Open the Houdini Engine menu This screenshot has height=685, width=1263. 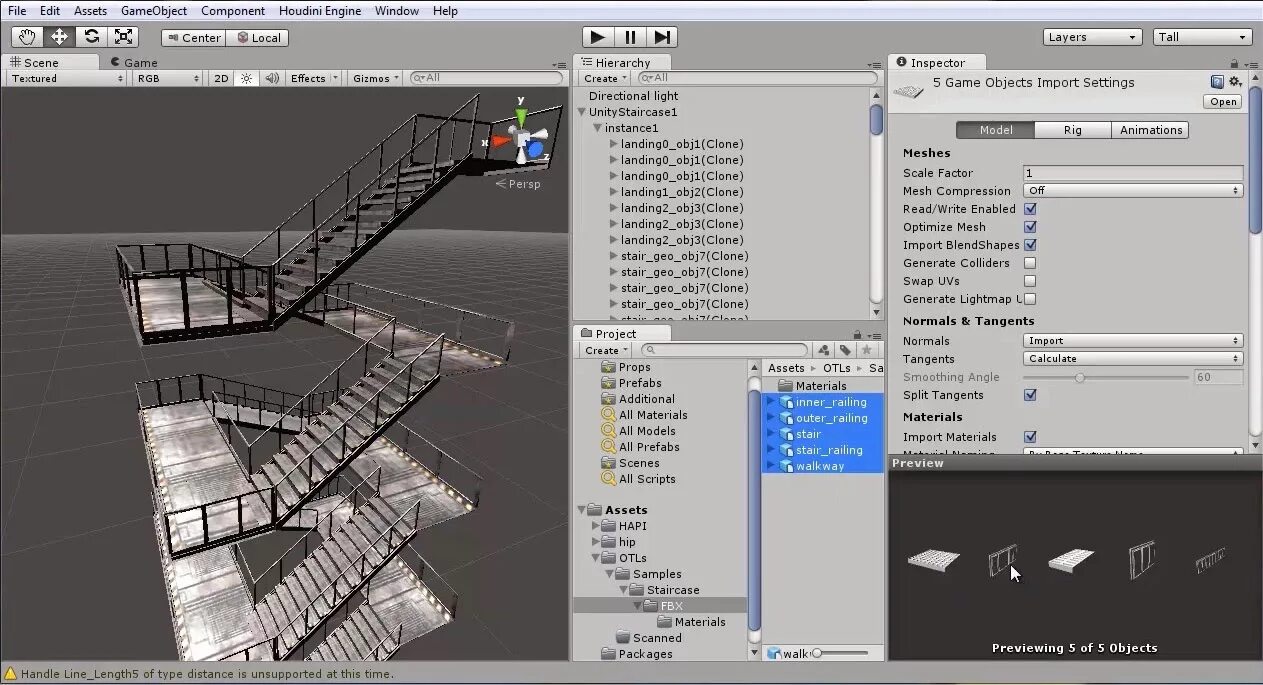(x=320, y=10)
